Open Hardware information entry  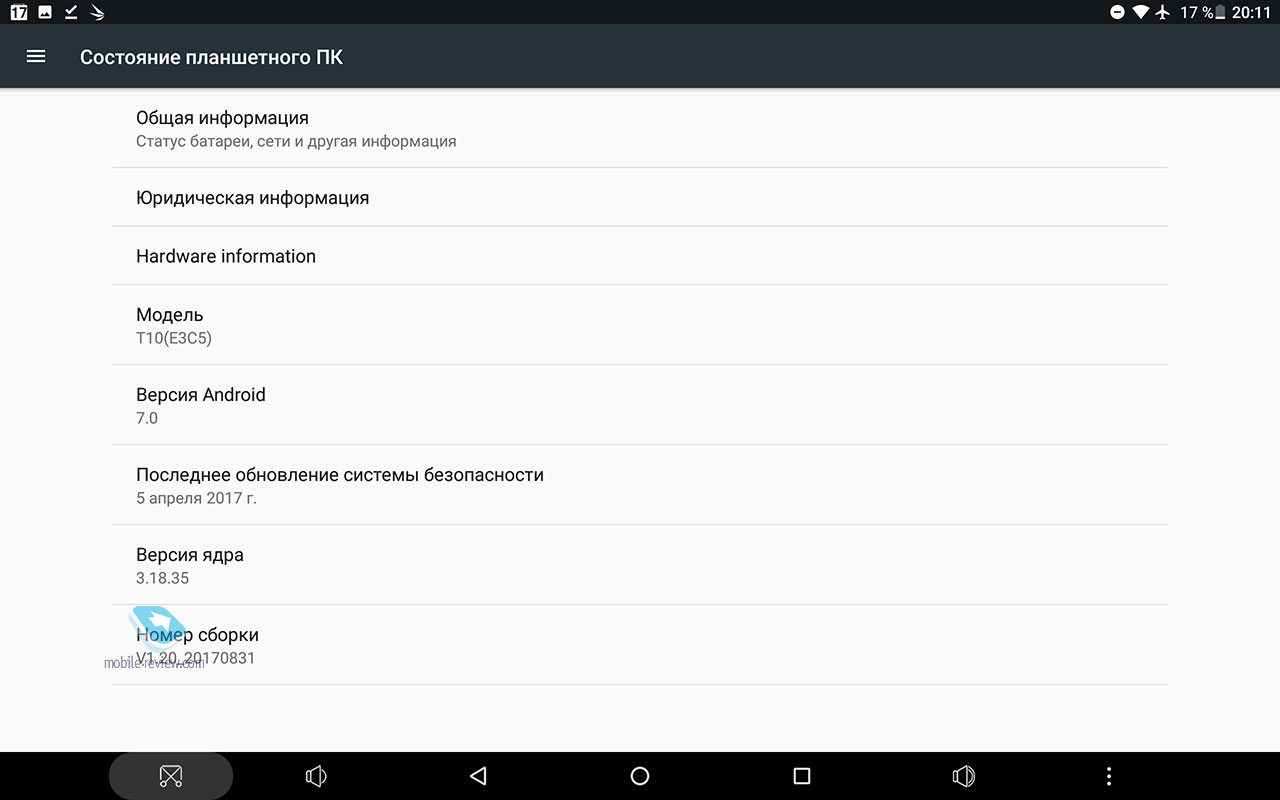click(x=640, y=256)
